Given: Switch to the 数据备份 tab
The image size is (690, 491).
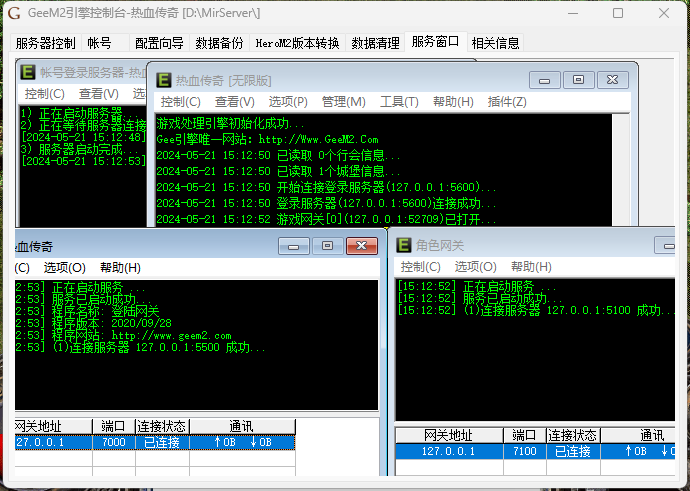Looking at the screenshot, I should [219, 43].
